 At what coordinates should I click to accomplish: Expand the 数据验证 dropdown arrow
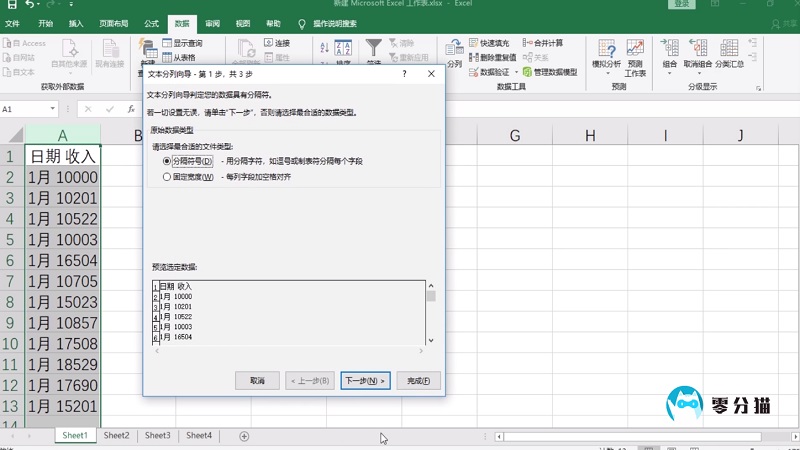[x=517, y=73]
